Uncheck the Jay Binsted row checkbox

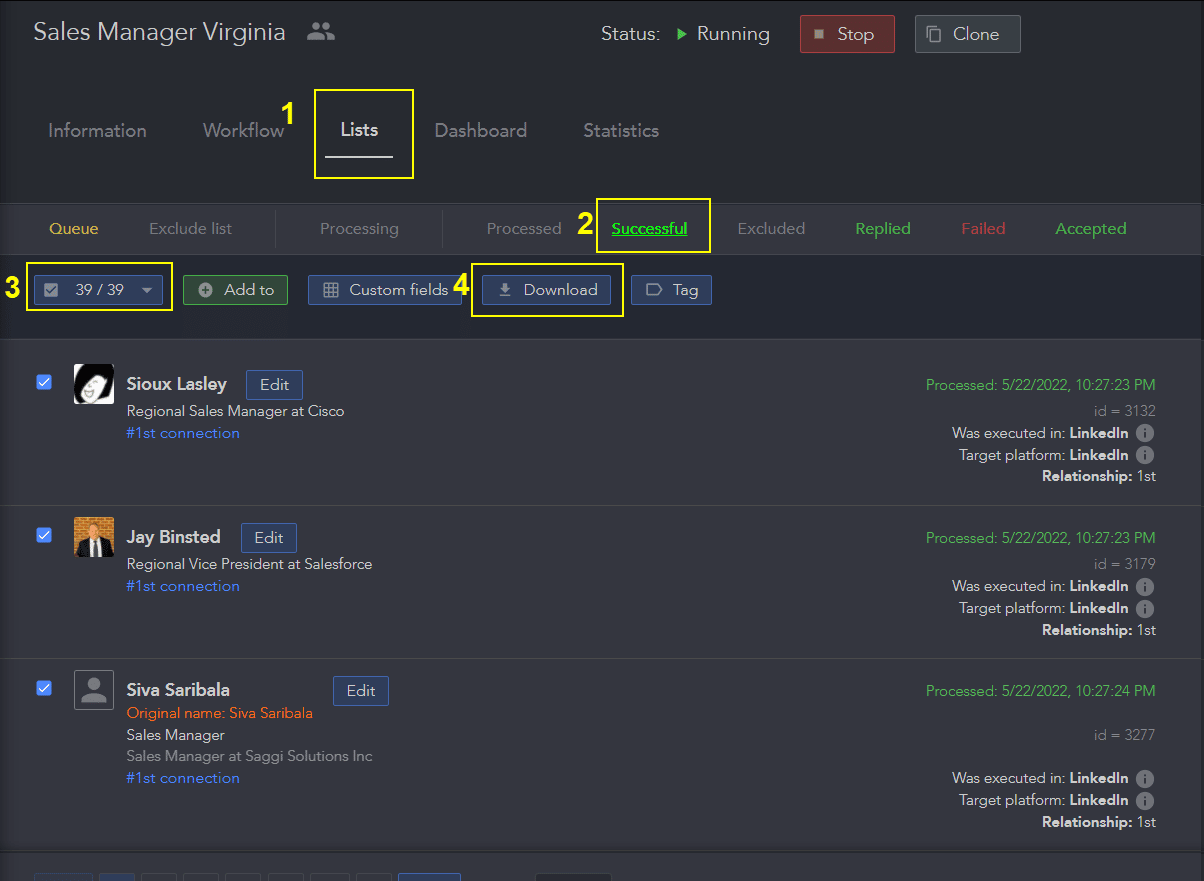click(44, 535)
